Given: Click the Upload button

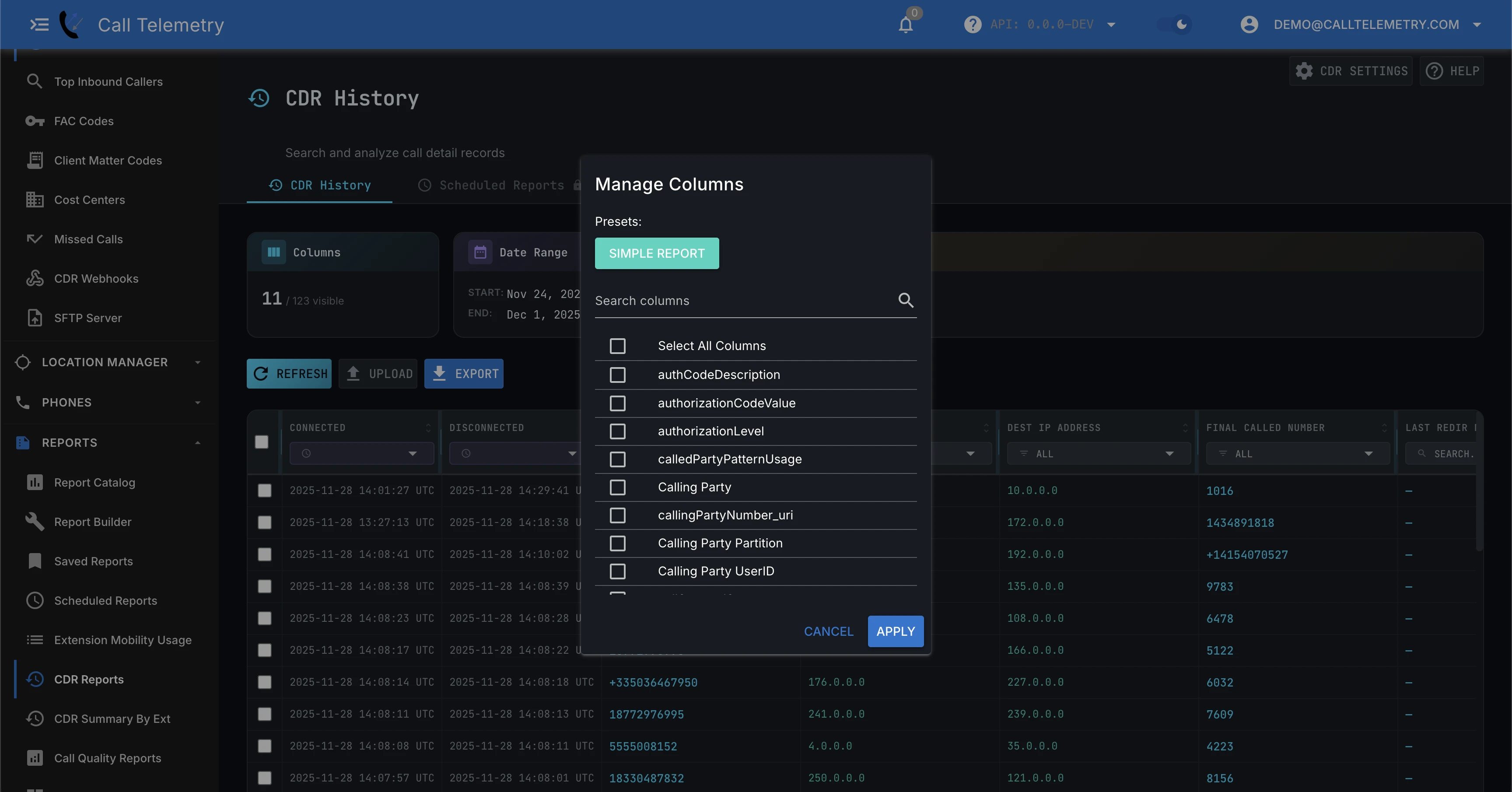Looking at the screenshot, I should pyautogui.click(x=378, y=373).
